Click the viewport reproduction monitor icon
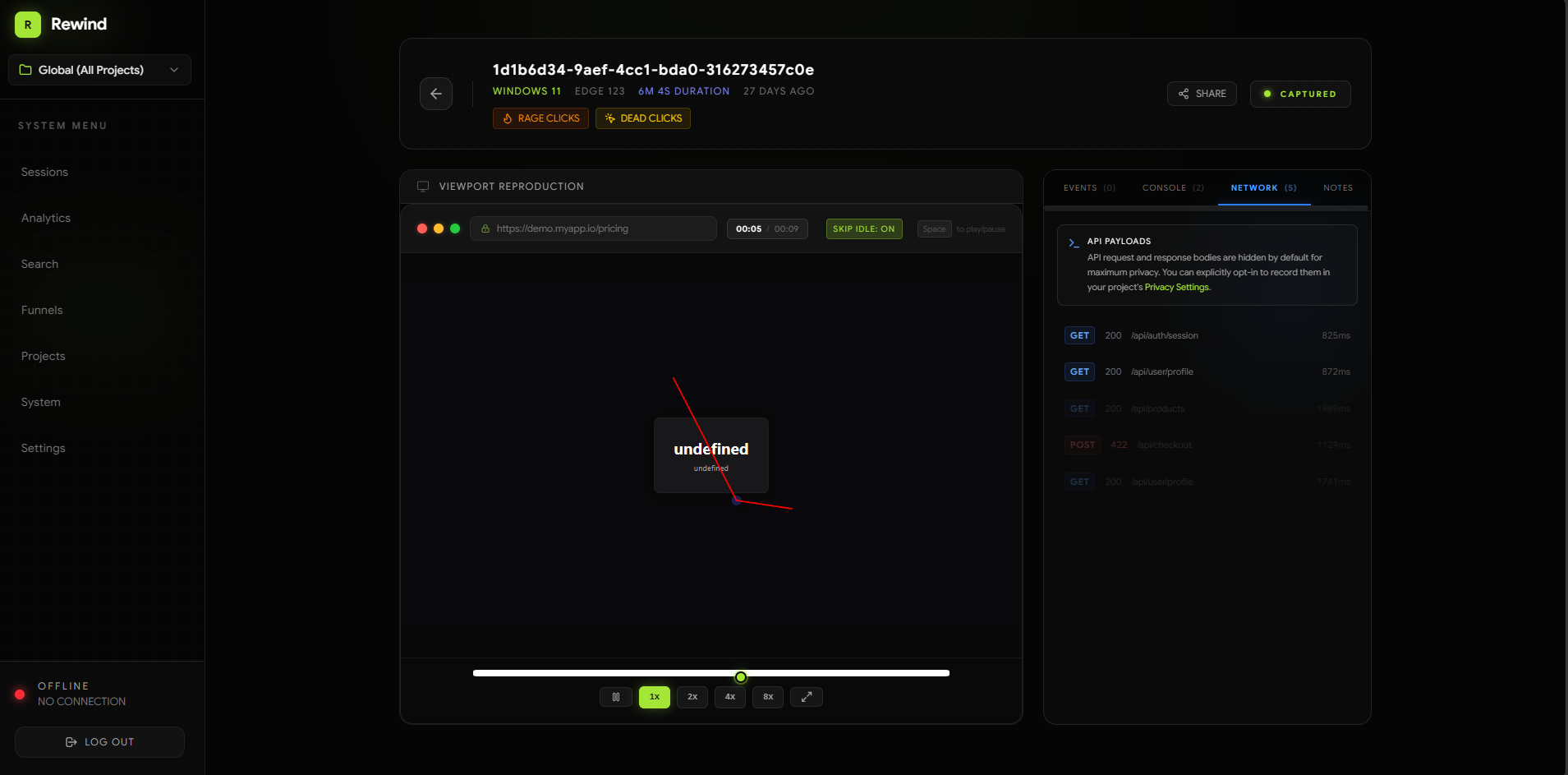 423,187
